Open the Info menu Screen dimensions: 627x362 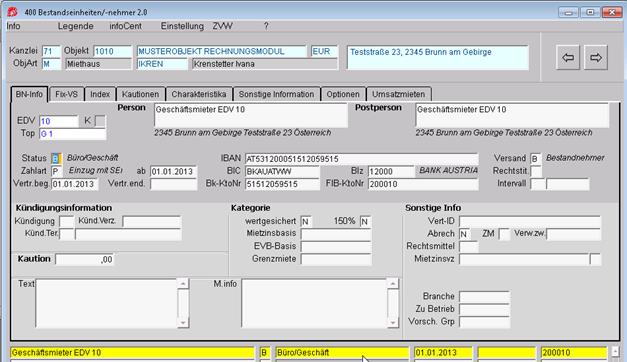[x=13, y=26]
